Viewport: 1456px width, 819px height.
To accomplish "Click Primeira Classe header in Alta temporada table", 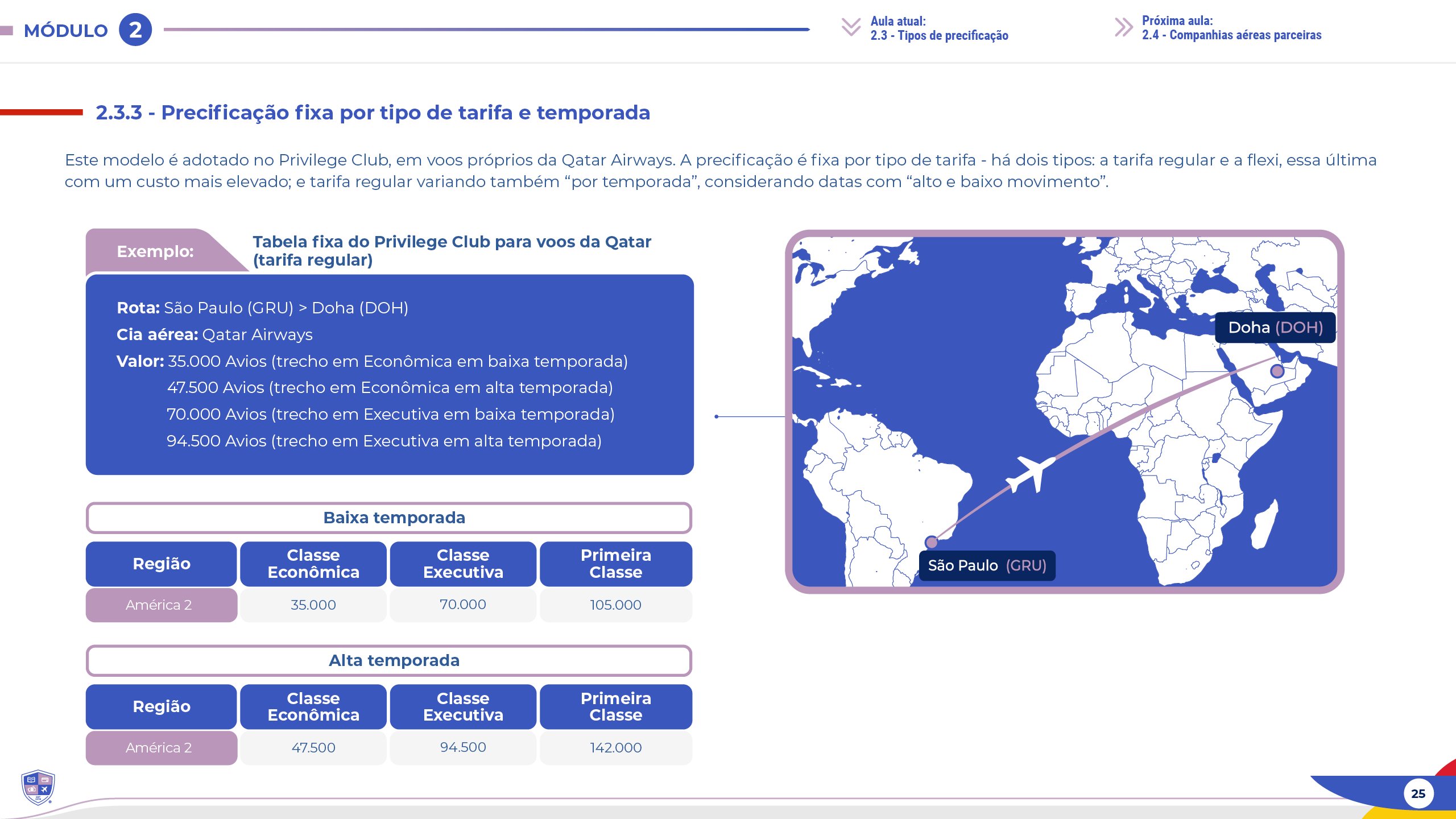I will point(616,706).
